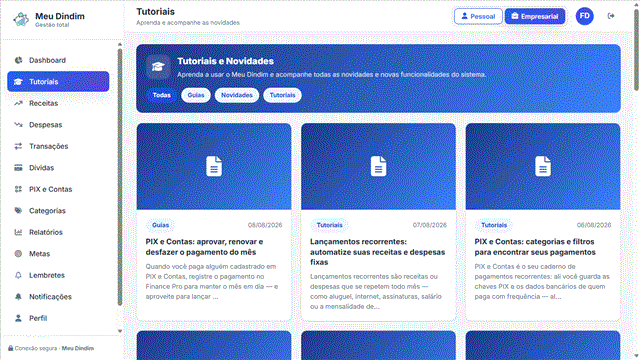Click the Transações swap arrows icon
640x360 pixels.
(18, 146)
